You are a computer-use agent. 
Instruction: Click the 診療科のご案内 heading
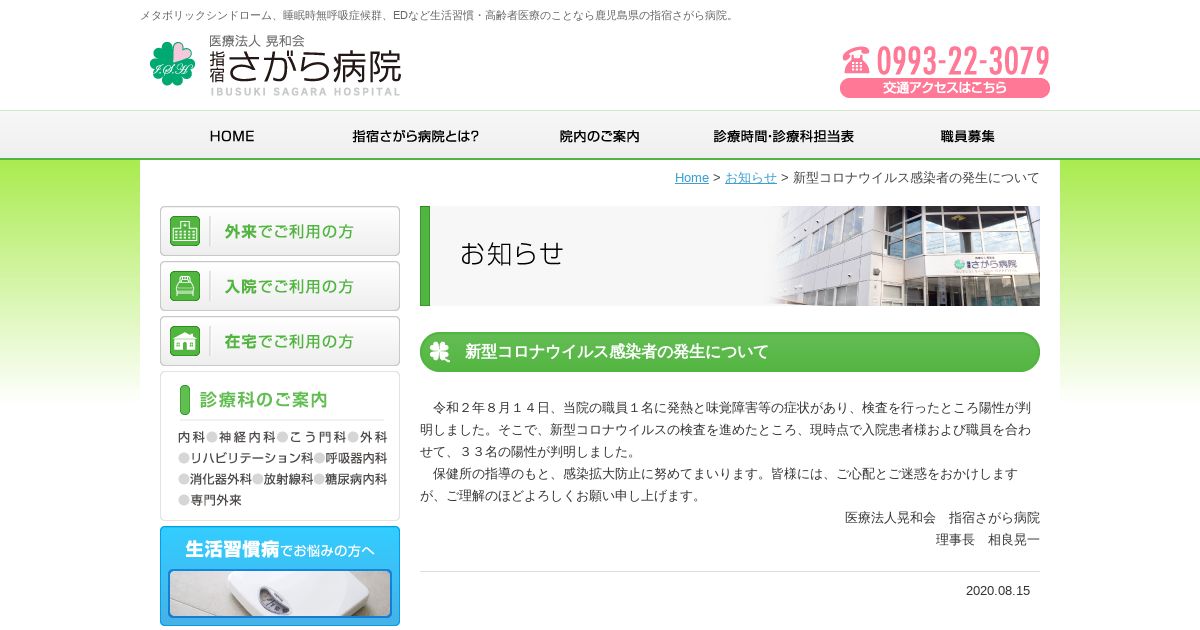click(x=264, y=400)
